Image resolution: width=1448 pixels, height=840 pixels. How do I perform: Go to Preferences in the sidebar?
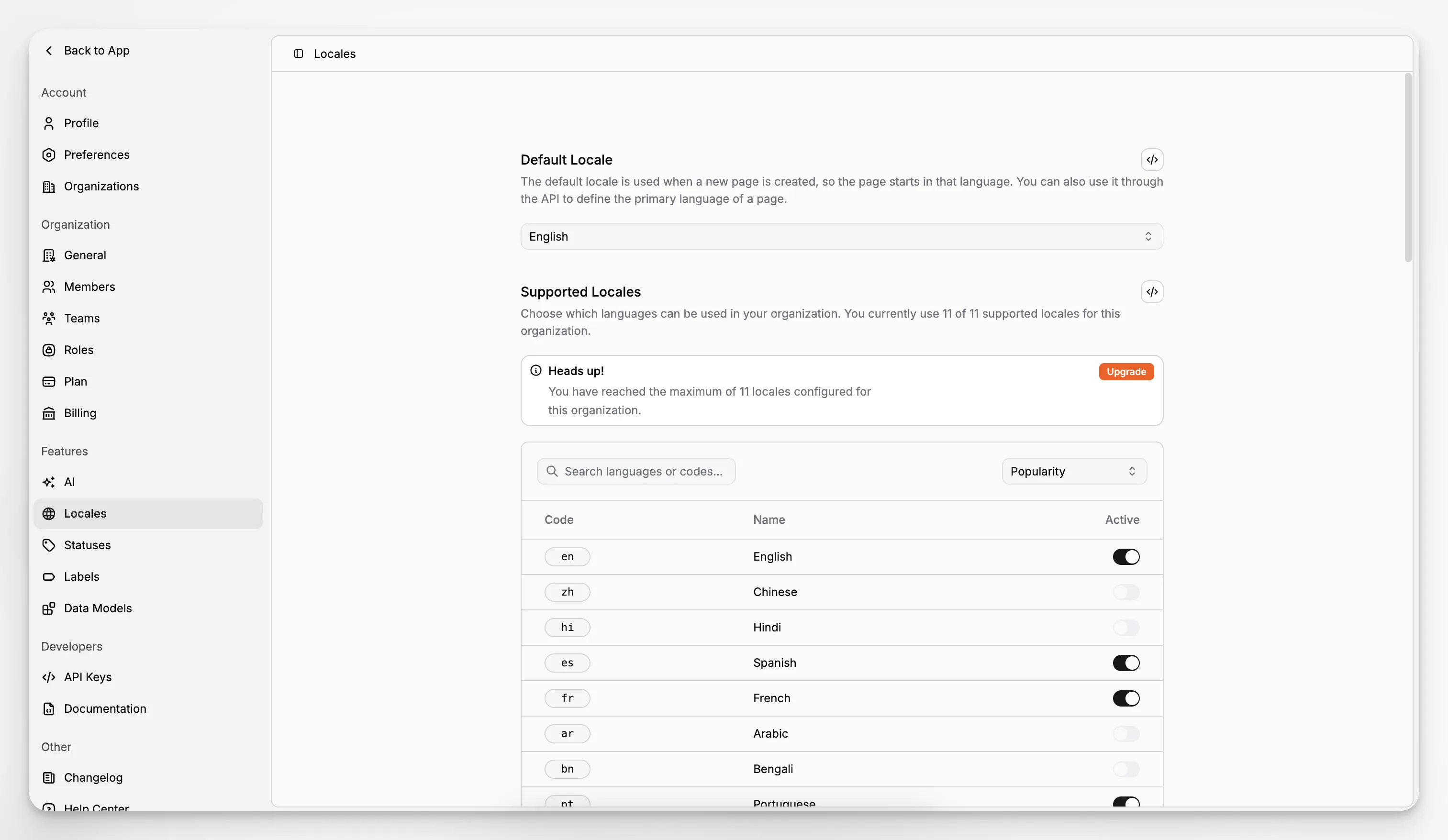(x=148, y=155)
